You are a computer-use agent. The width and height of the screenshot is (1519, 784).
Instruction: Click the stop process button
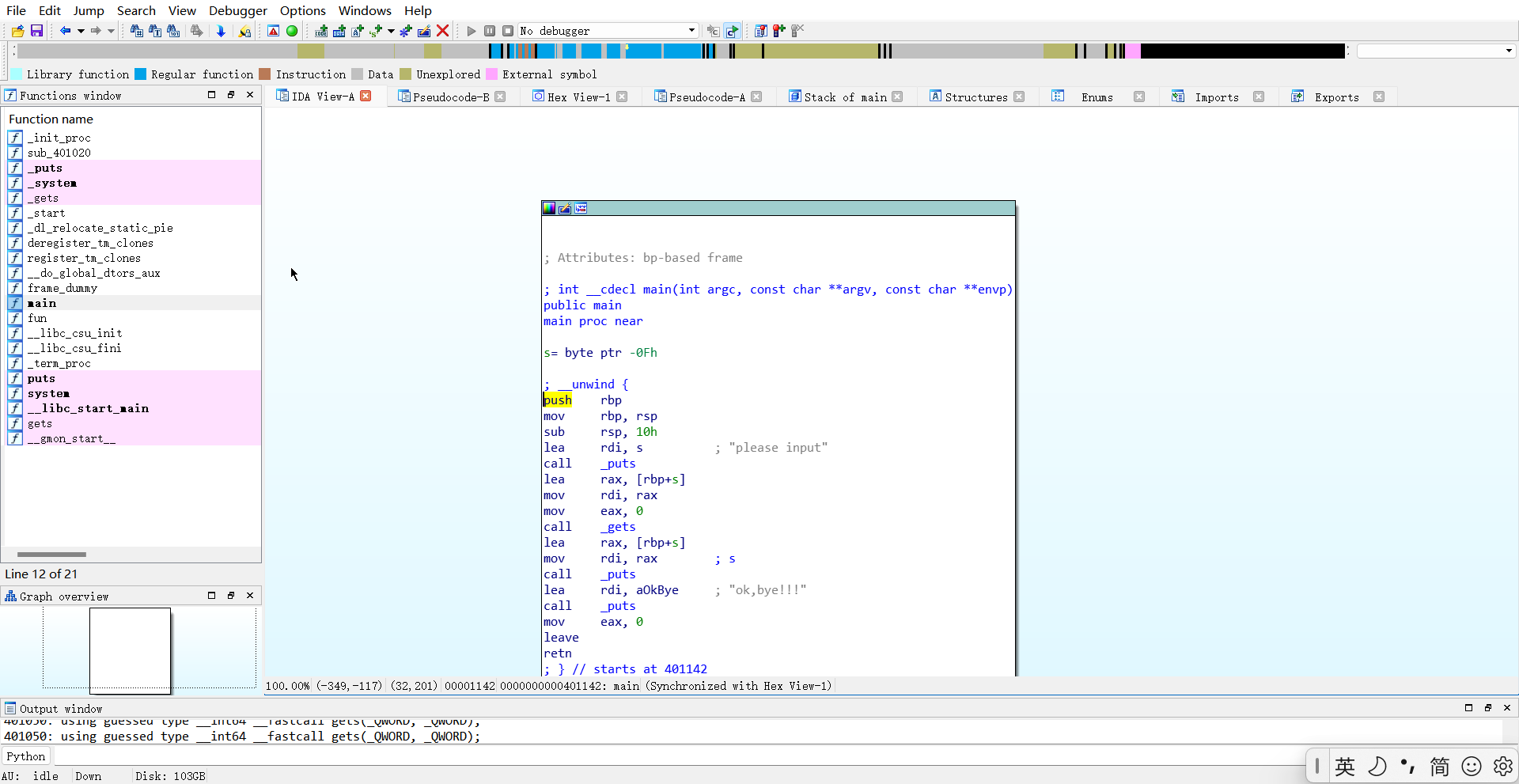pos(508,31)
